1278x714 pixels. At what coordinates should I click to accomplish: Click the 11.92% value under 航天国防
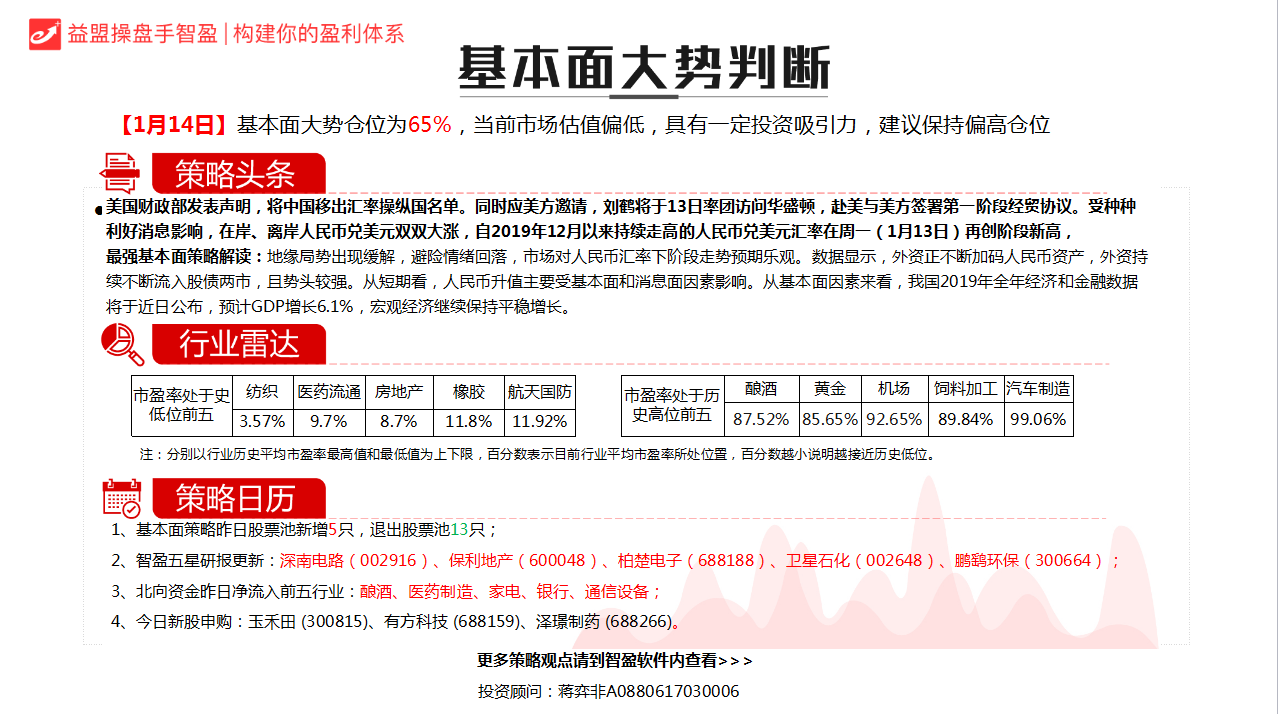tap(539, 421)
